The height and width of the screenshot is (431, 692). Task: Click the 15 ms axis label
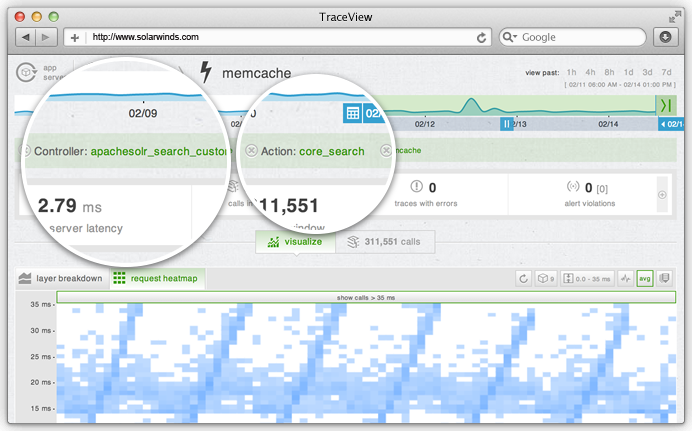pyautogui.click(x=41, y=409)
